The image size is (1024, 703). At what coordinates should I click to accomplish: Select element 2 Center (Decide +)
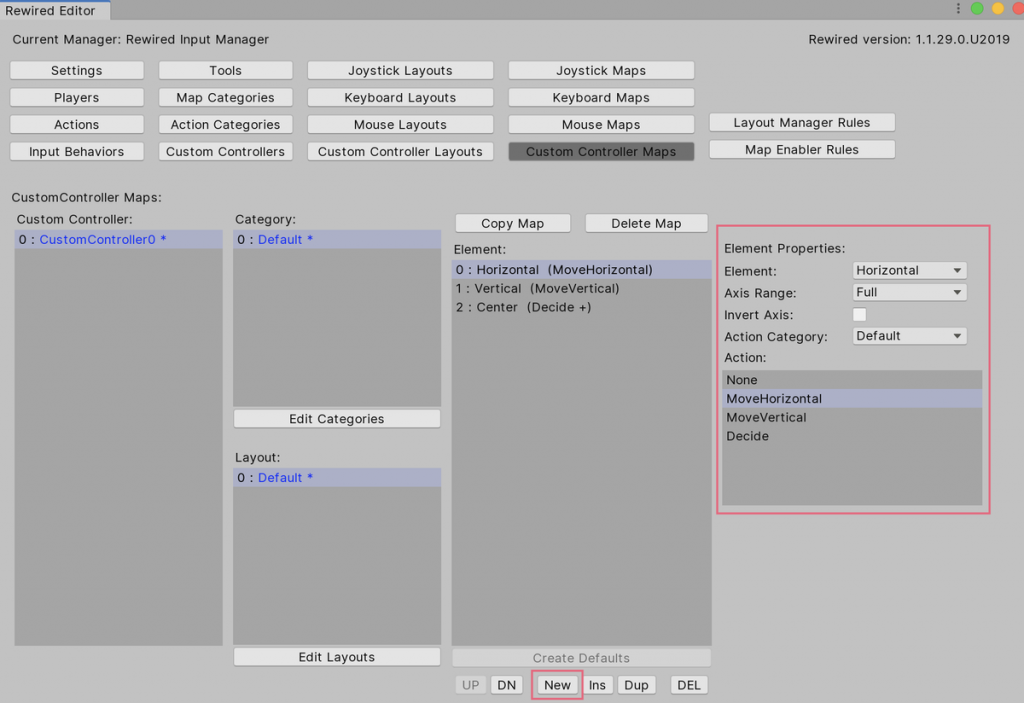(581, 307)
